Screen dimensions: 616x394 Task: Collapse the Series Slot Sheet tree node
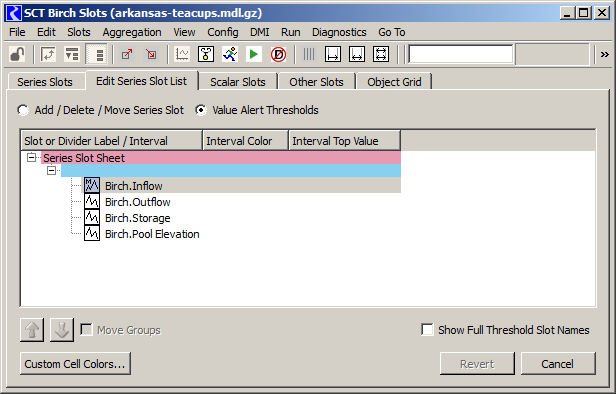point(31,158)
